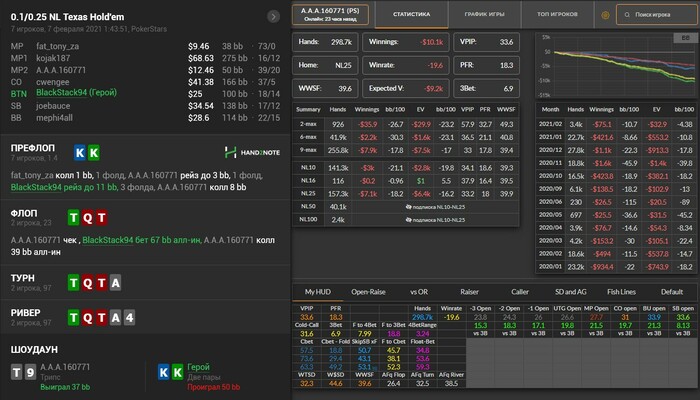
Task: Click the gray A card on the river row
Action: tap(115, 318)
